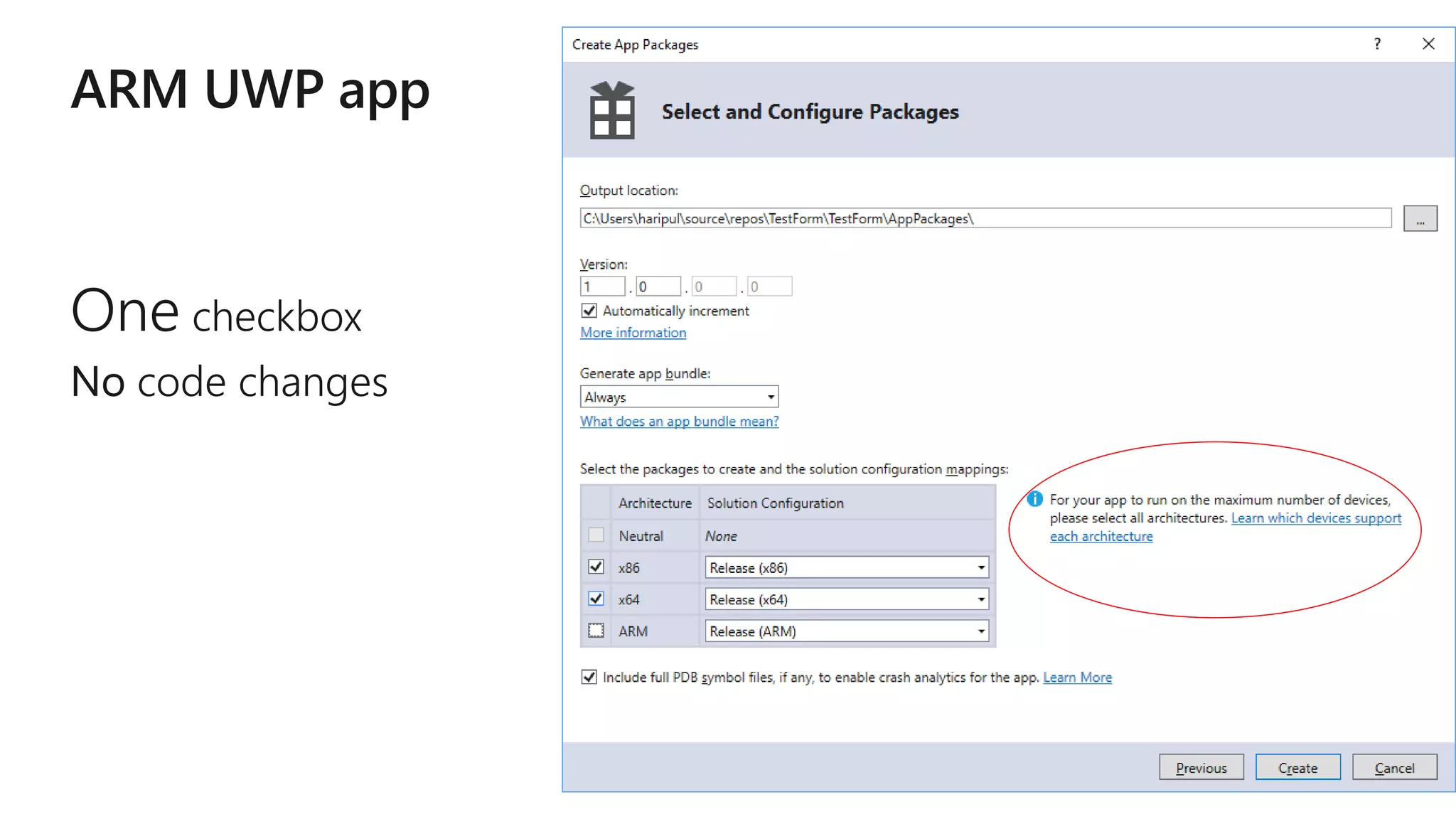Click the package gift box icon
This screenshot has width=1456, height=819.
[x=611, y=111]
